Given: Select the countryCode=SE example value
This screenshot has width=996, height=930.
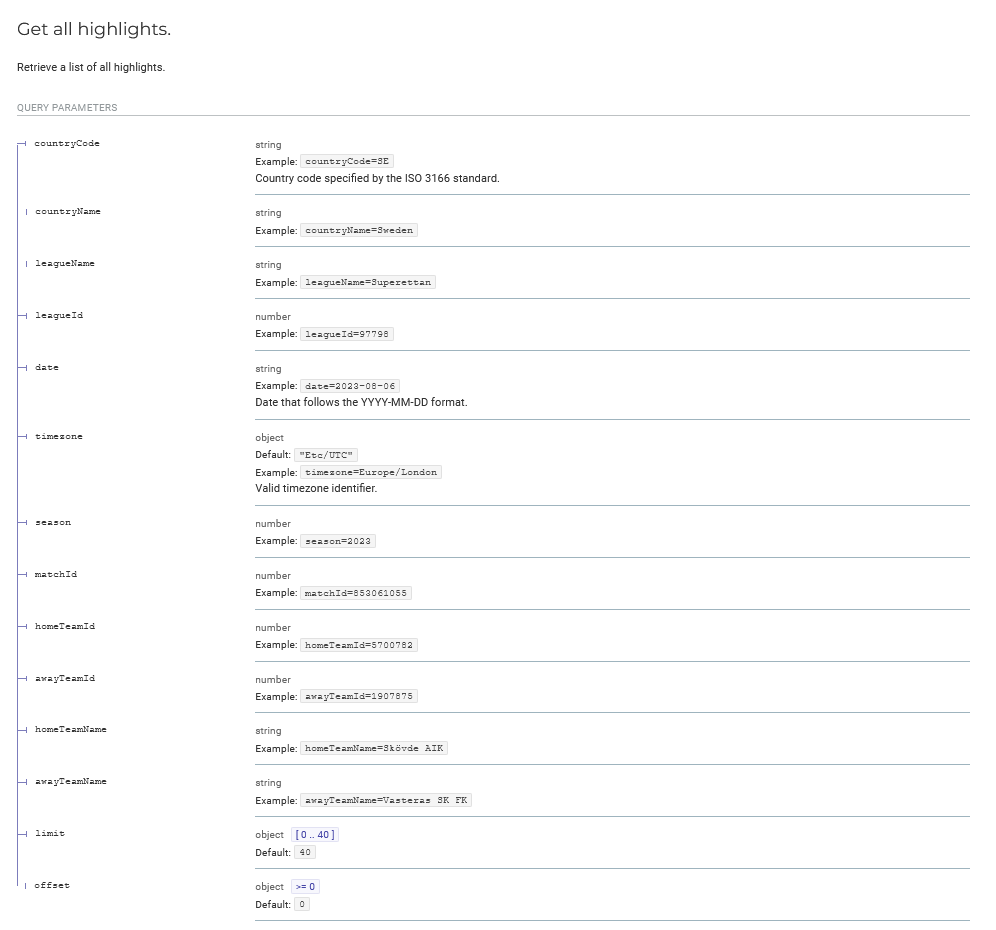Looking at the screenshot, I should (347, 161).
